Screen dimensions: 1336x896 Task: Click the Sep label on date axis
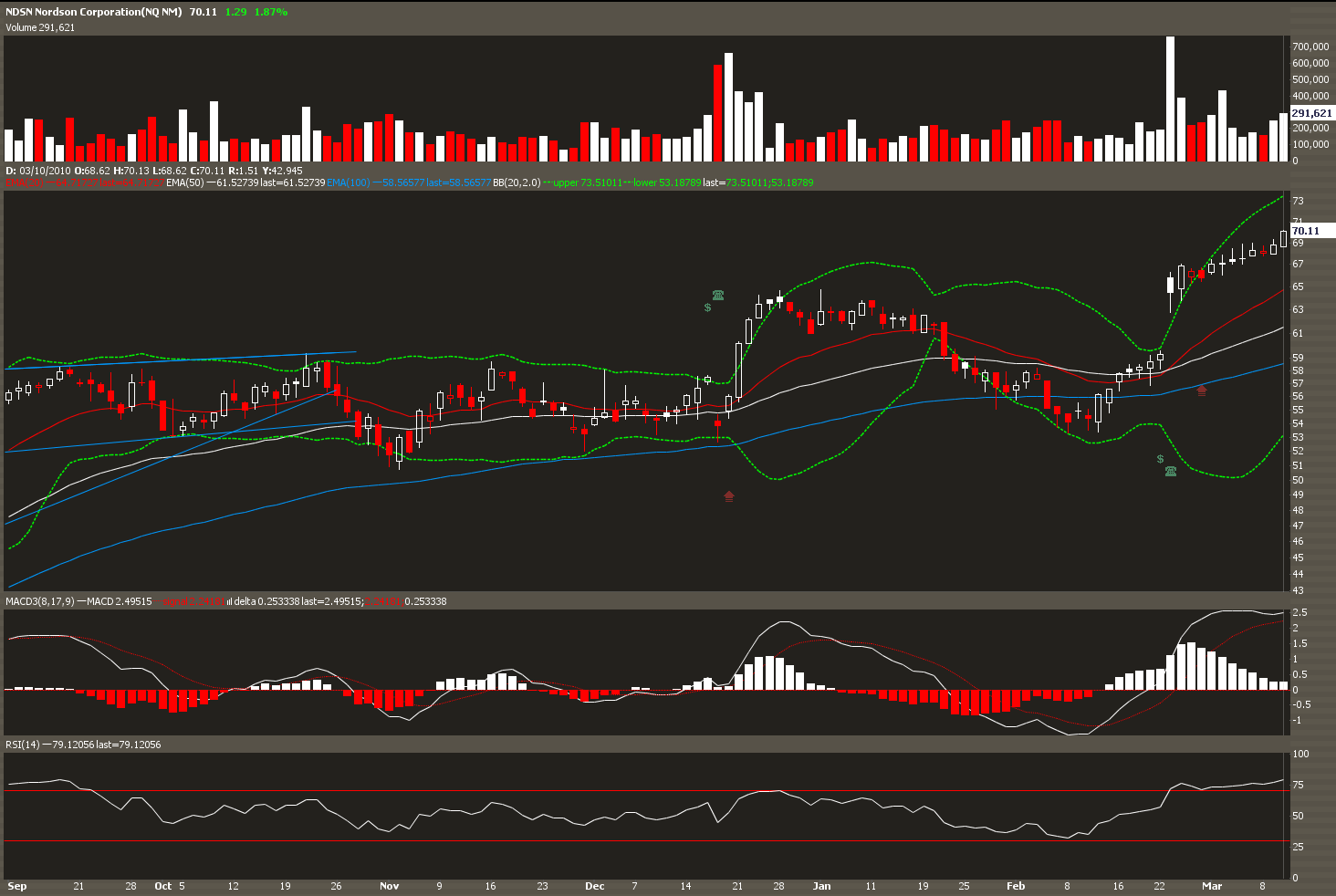[x=16, y=886]
